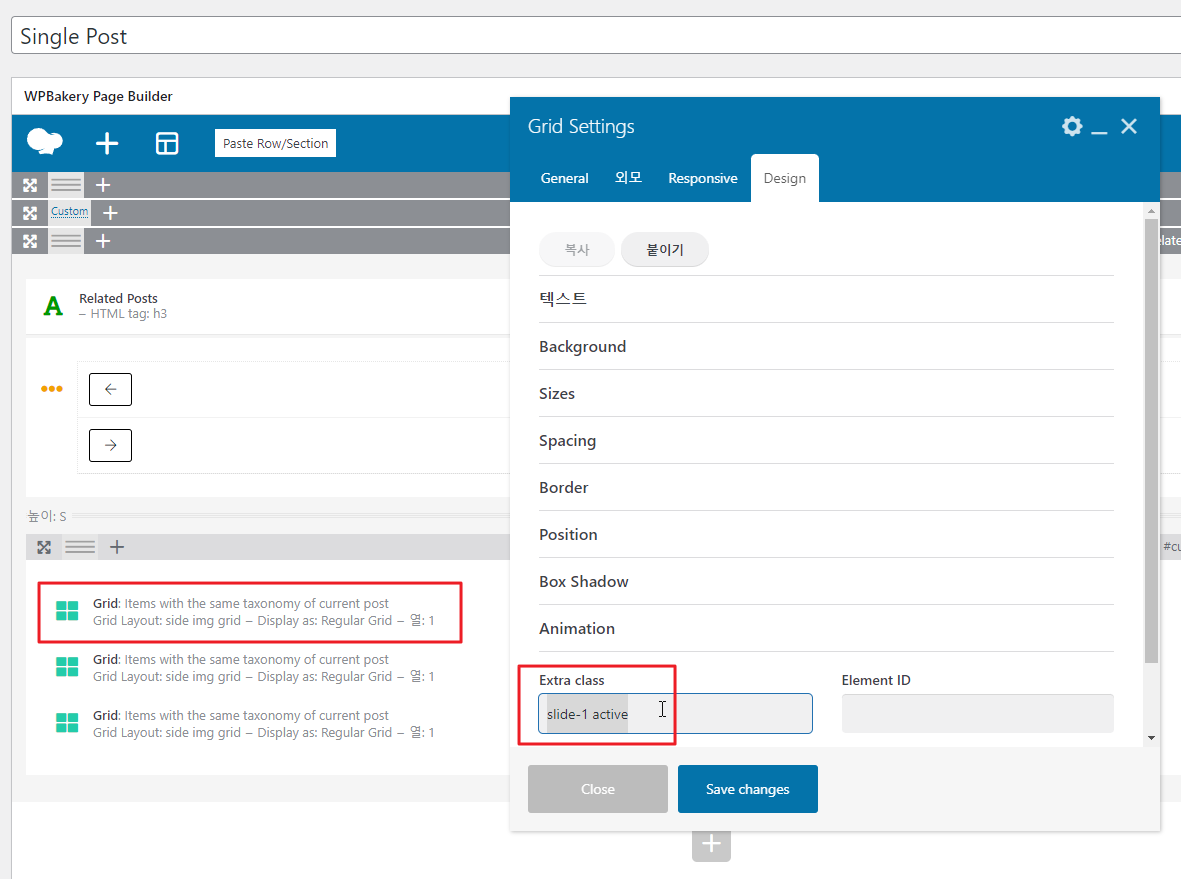Image resolution: width=1181 pixels, height=879 pixels.
Task: Add new element with toolbar plus icon
Action: pyautogui.click(x=107, y=143)
